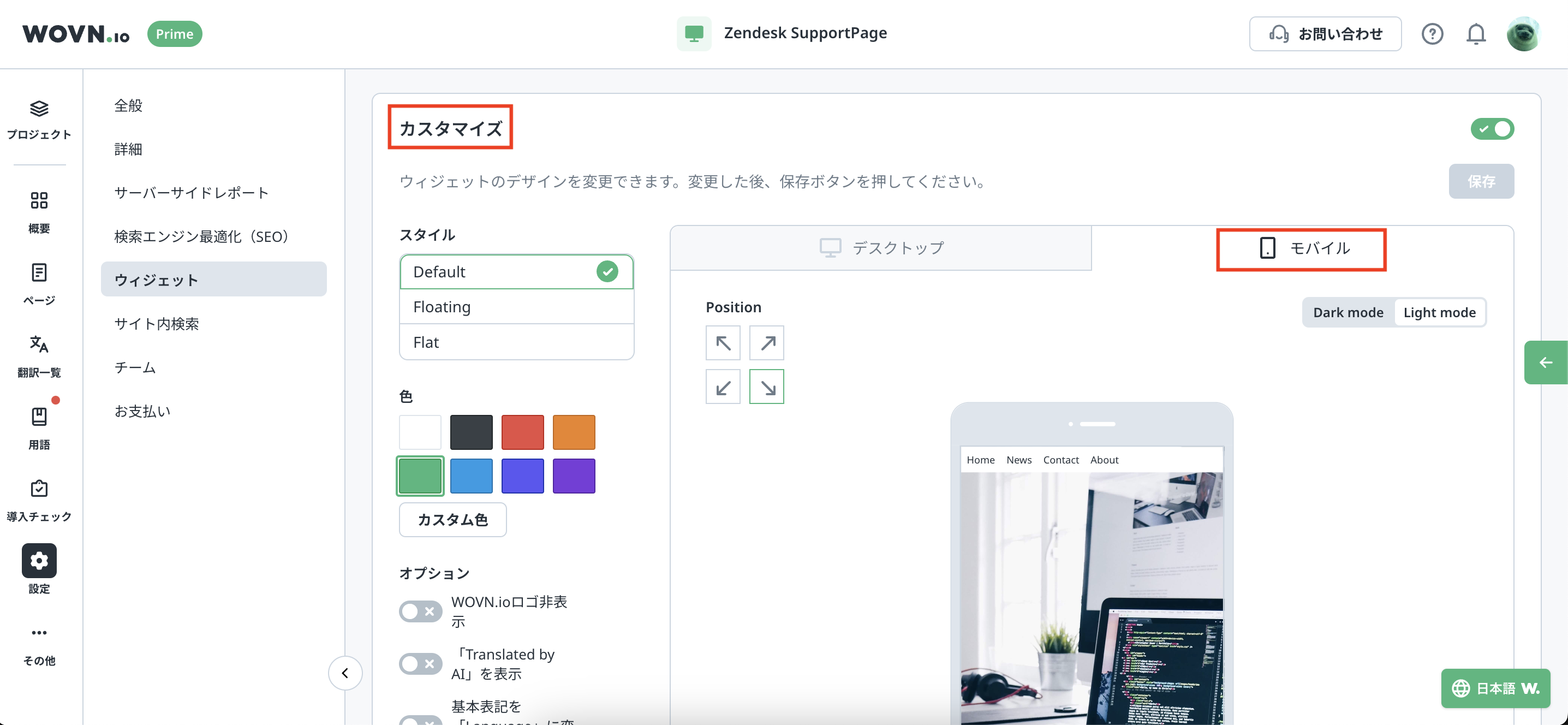This screenshot has height=725, width=1568.
Task: Switch to the デスクトップ tab
Action: [x=881, y=248]
